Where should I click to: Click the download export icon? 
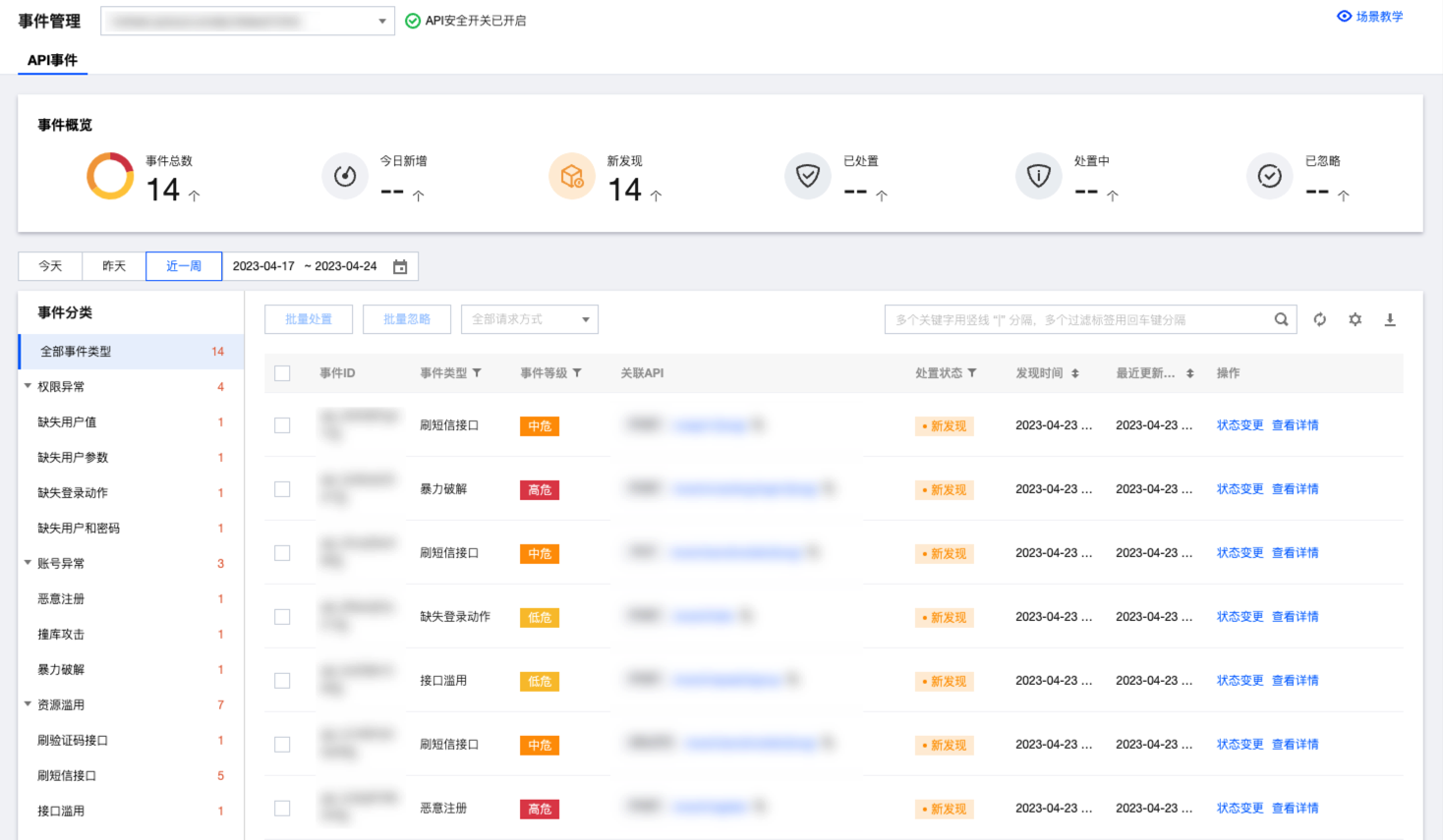pos(1390,319)
